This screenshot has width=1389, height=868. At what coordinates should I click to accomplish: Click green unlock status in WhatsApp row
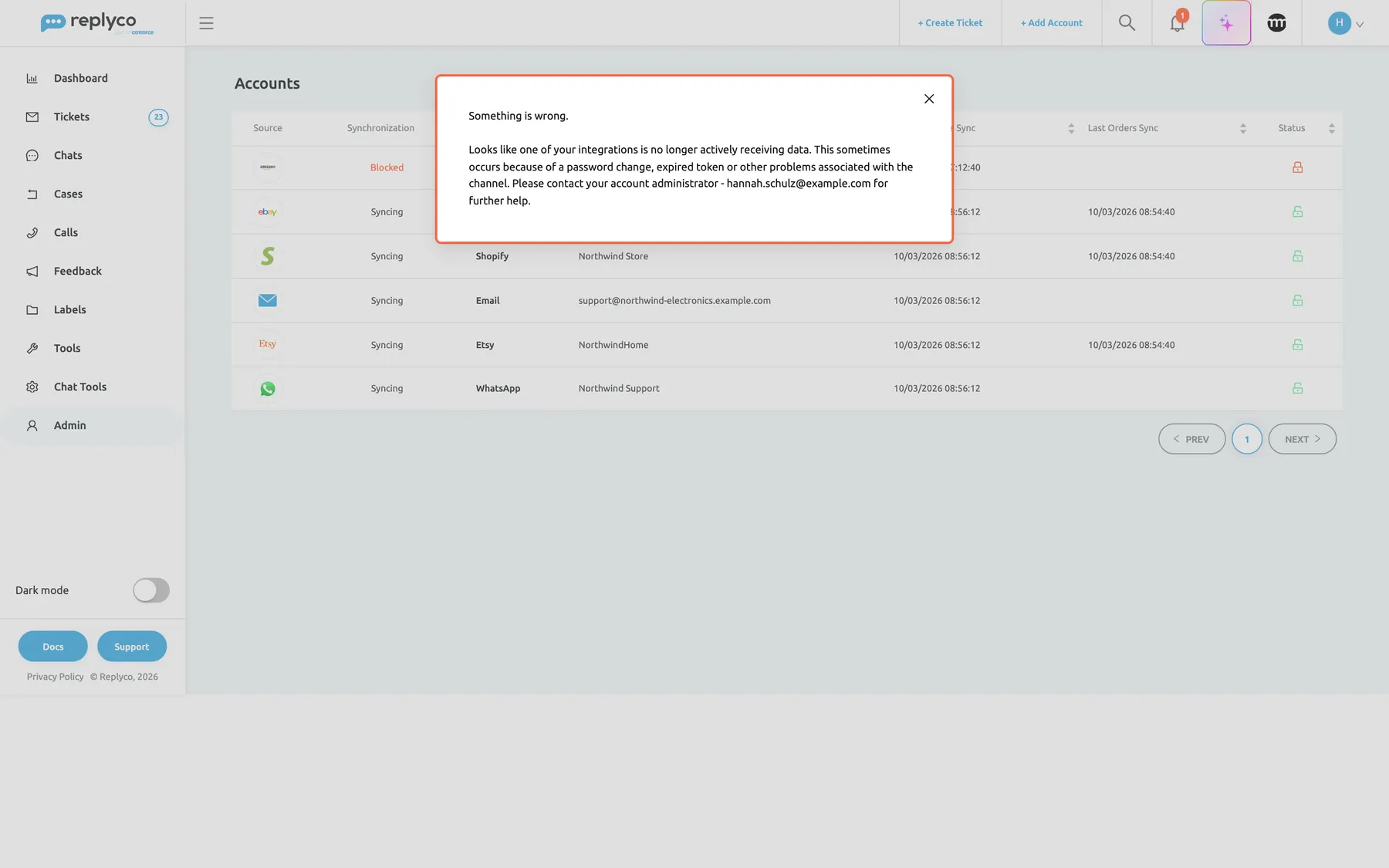[1298, 388]
